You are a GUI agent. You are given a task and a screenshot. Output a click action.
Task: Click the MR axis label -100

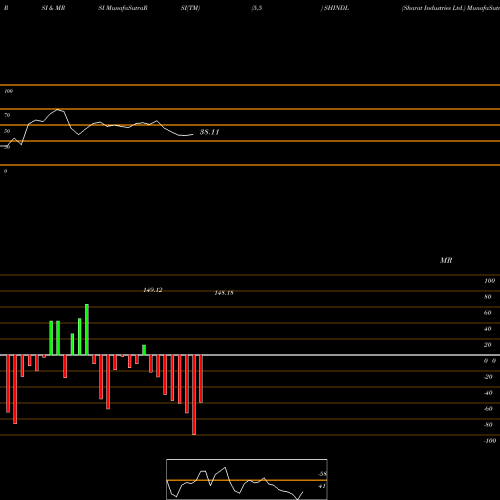coord(490,441)
